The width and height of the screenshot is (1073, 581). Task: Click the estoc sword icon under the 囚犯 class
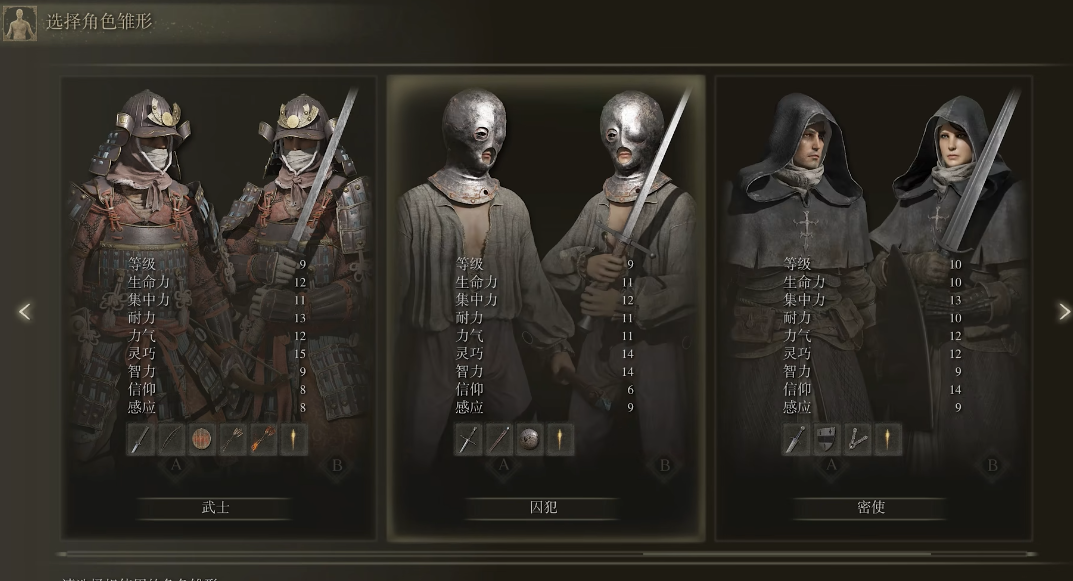[x=468, y=439]
